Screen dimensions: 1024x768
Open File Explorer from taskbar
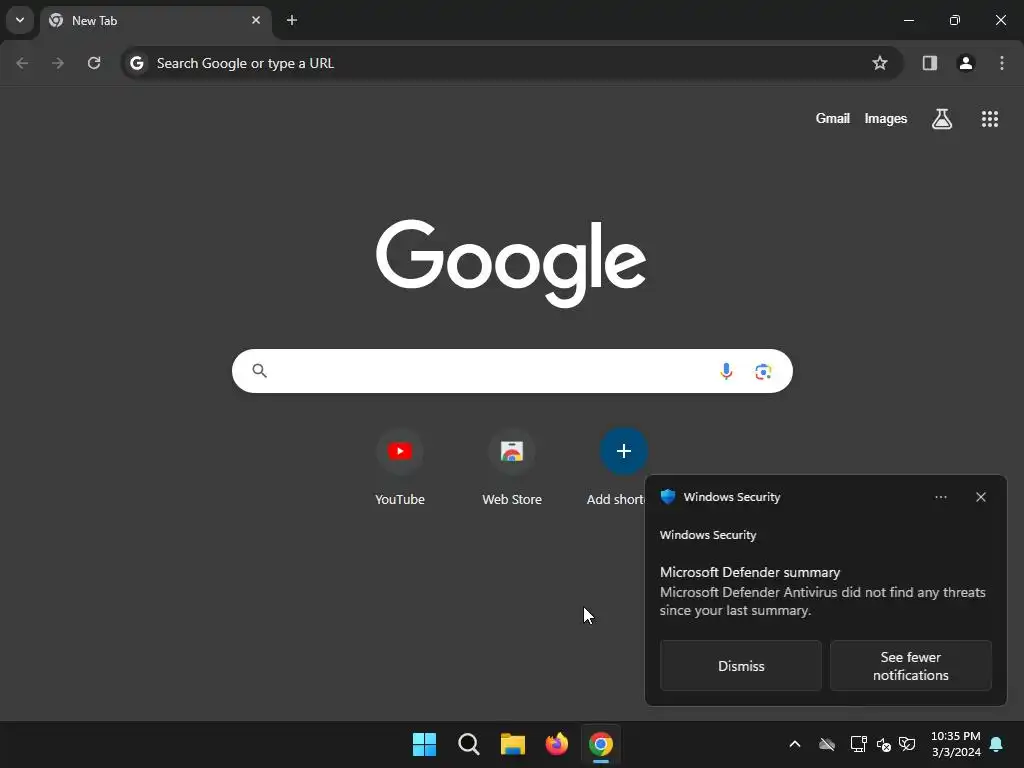[513, 744]
